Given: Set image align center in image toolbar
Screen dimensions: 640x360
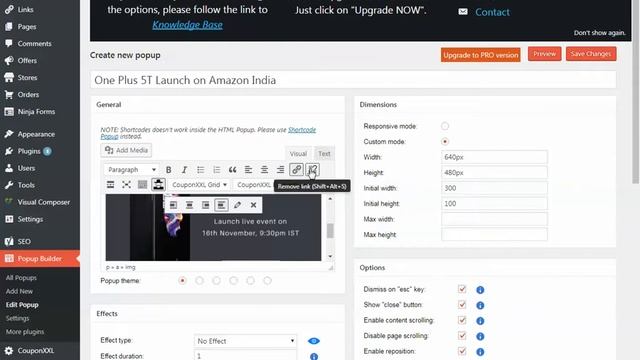Looking at the screenshot, I should pos(189,205).
